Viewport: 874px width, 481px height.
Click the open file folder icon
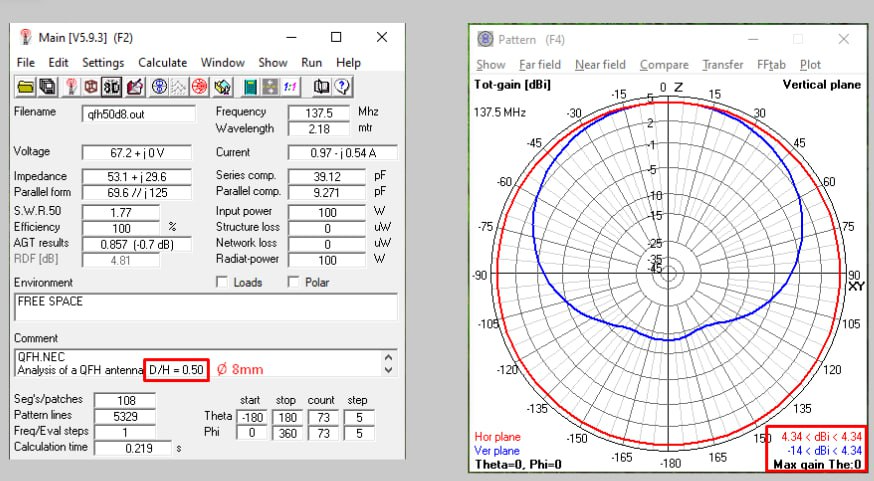(24, 86)
